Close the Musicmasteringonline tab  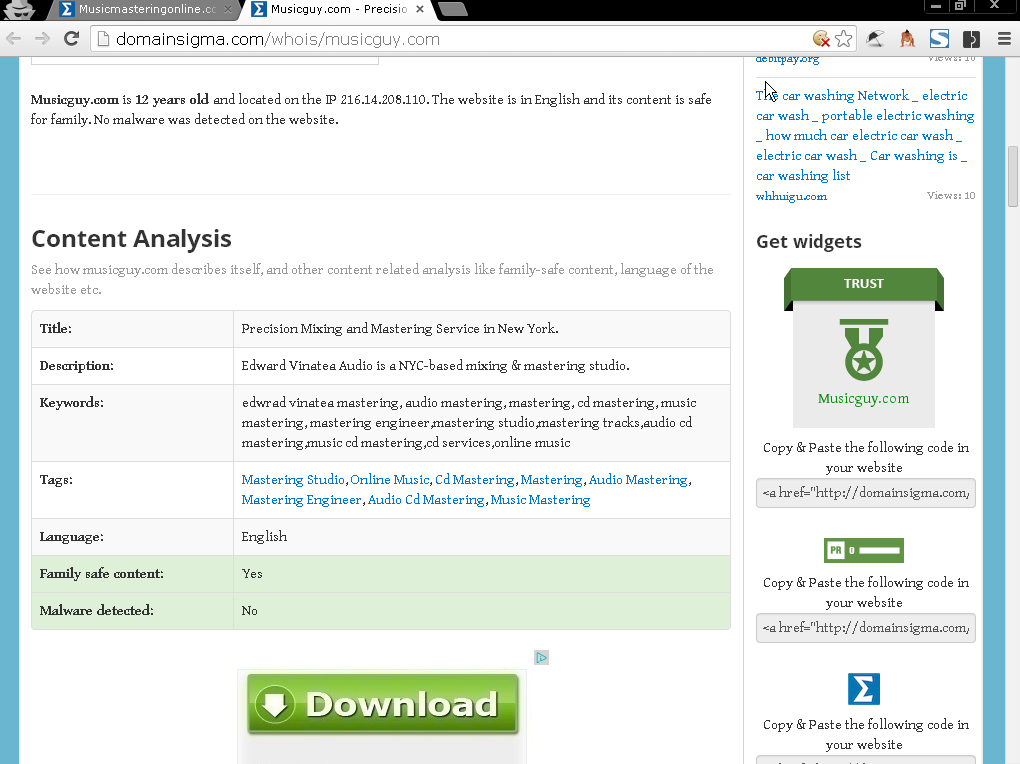pyautogui.click(x=228, y=9)
